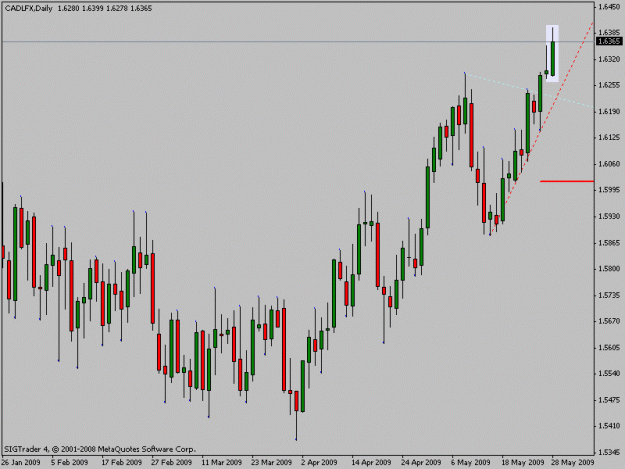Click the current price label 1.6365
Screen dimensions: 625x469
point(609,41)
